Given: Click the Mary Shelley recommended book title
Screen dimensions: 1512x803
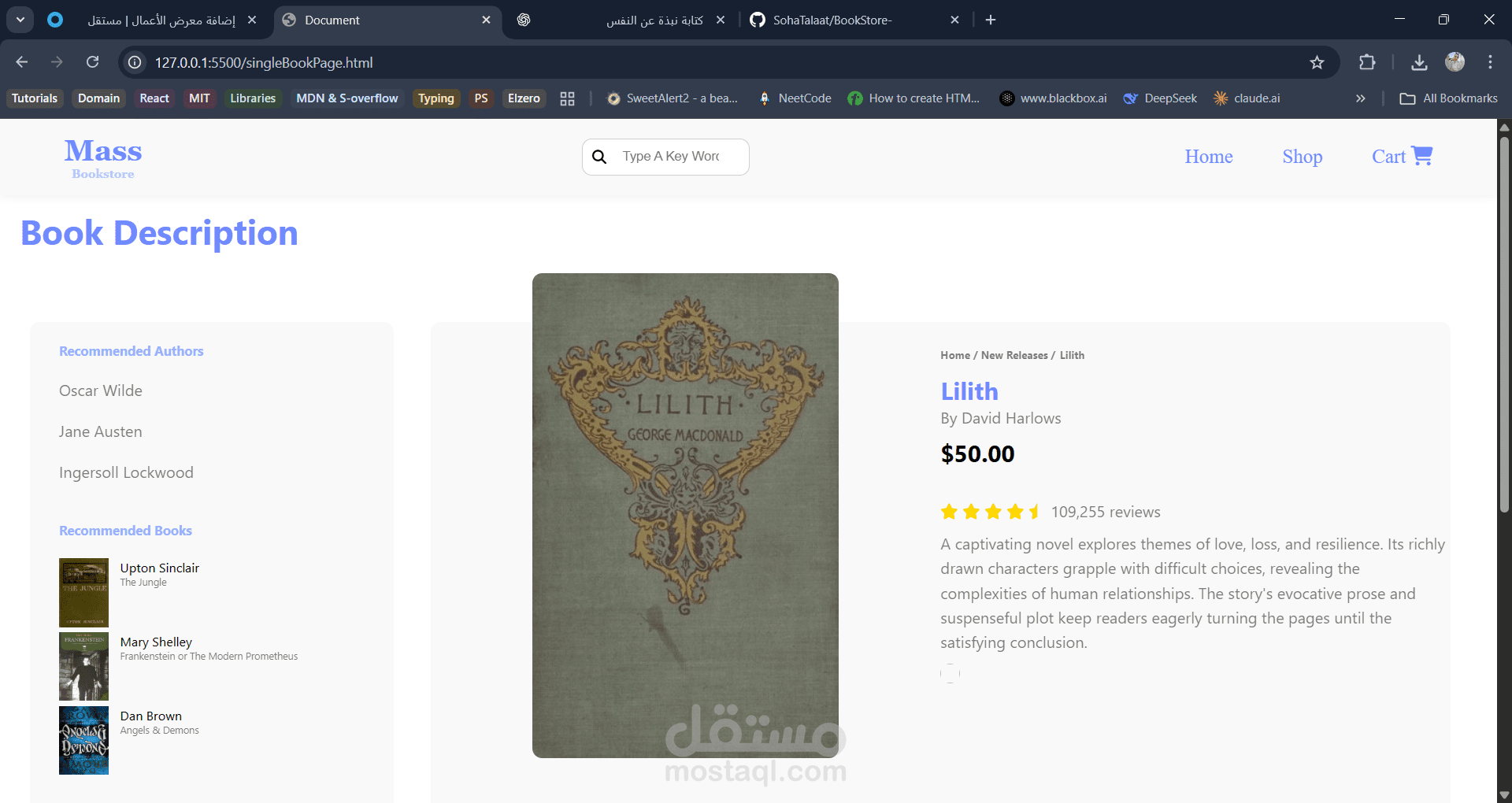Looking at the screenshot, I should pos(156,642).
